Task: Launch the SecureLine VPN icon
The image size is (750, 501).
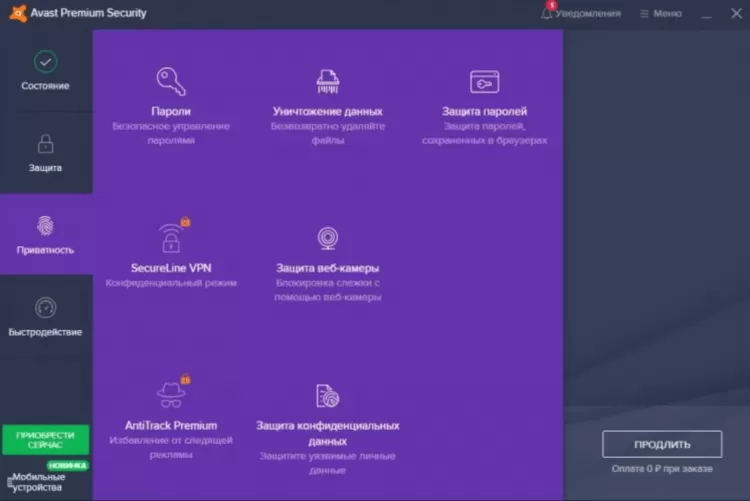Action: pyautogui.click(x=171, y=238)
